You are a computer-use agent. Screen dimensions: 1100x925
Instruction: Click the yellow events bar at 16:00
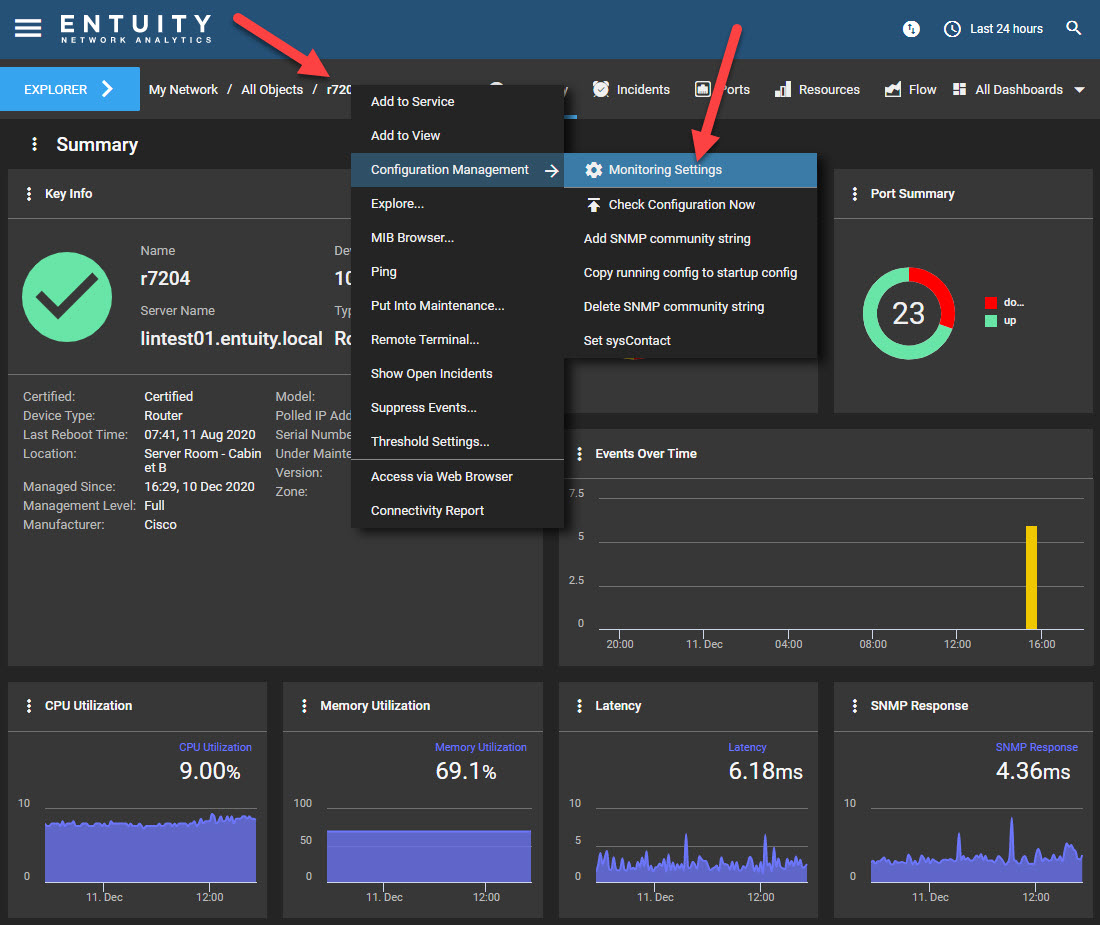coord(1031,577)
